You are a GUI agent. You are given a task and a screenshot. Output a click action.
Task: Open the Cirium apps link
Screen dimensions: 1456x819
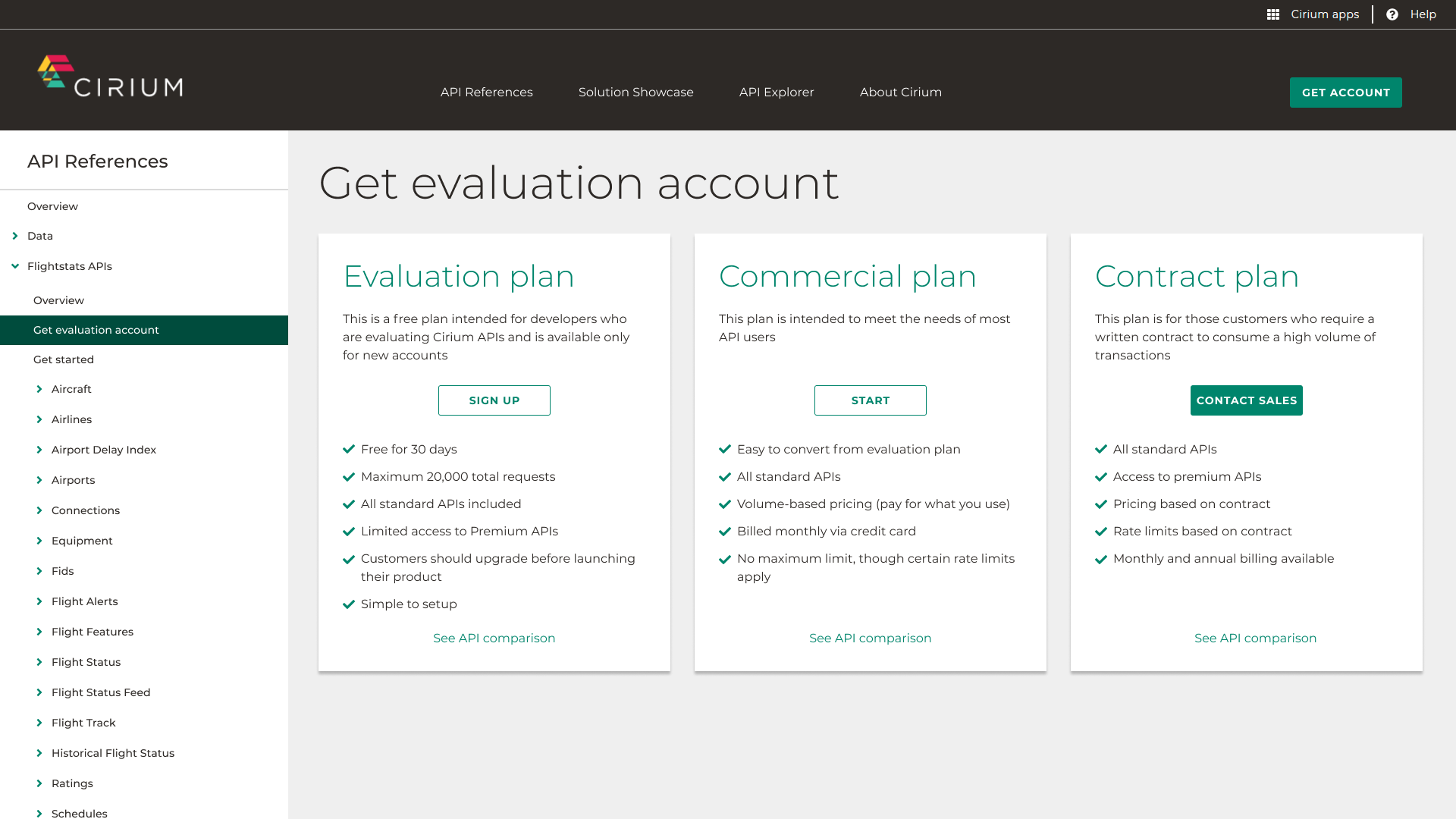click(1325, 14)
